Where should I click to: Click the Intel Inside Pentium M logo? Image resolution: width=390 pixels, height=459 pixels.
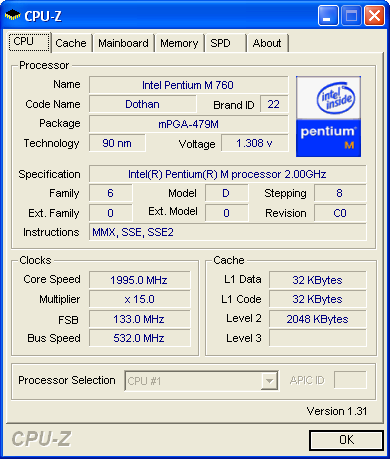(x=328, y=116)
